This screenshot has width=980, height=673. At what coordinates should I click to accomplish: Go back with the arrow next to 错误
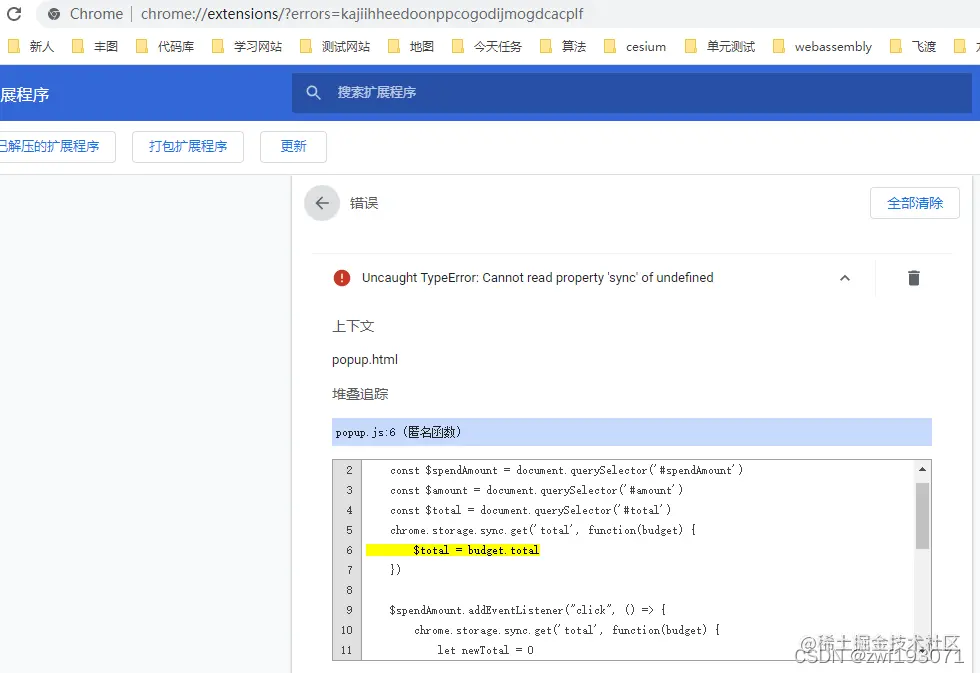point(322,203)
